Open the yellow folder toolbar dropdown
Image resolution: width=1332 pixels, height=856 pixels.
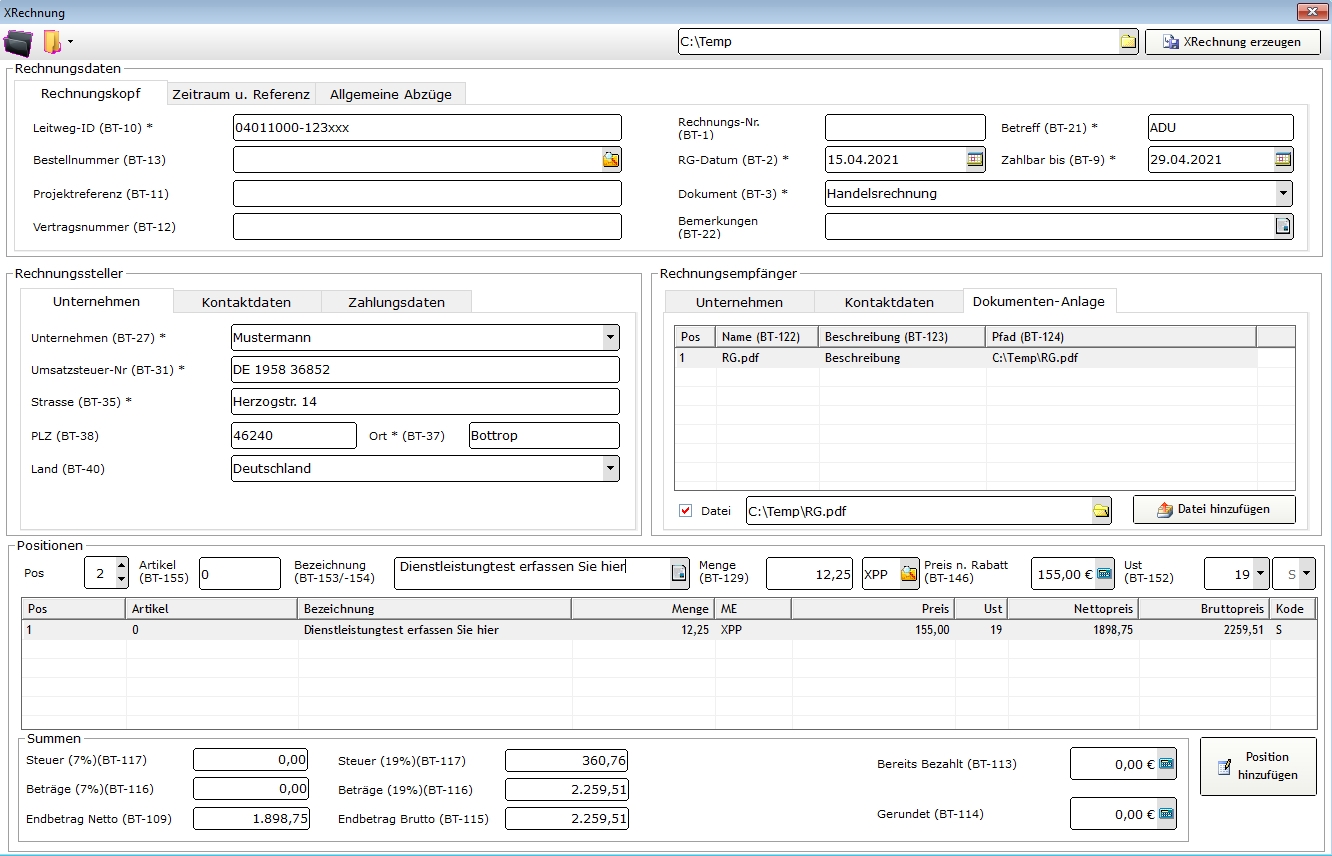pos(70,43)
